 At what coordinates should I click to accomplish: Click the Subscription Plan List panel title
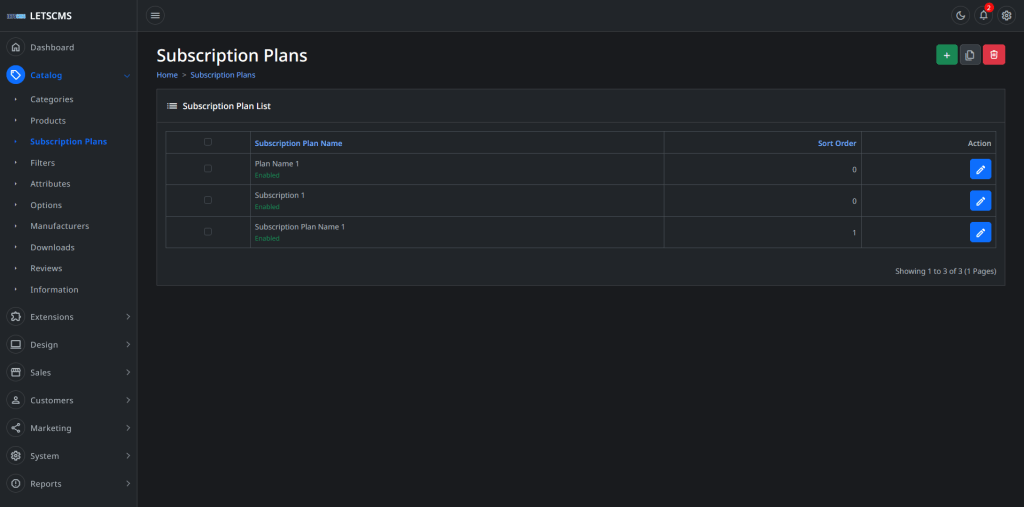coord(227,106)
